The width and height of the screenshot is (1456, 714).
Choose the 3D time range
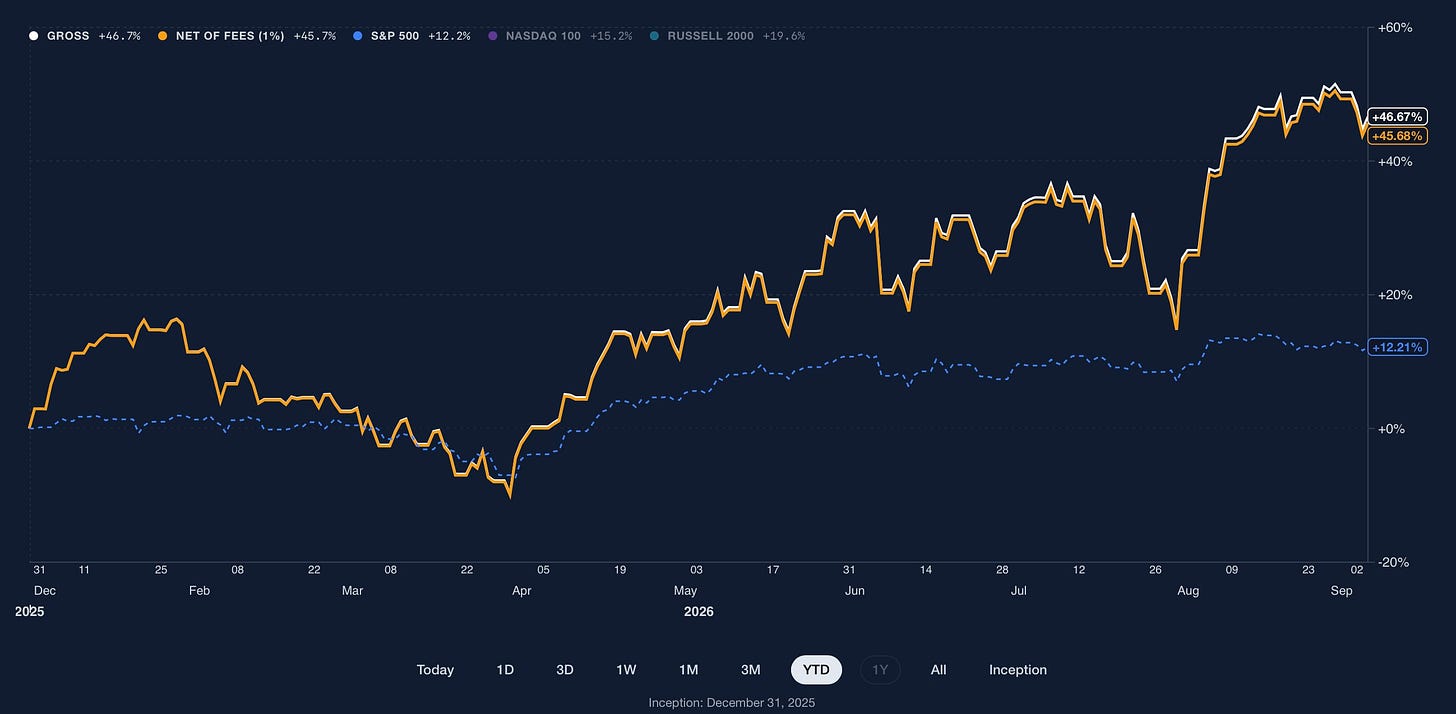coord(565,670)
